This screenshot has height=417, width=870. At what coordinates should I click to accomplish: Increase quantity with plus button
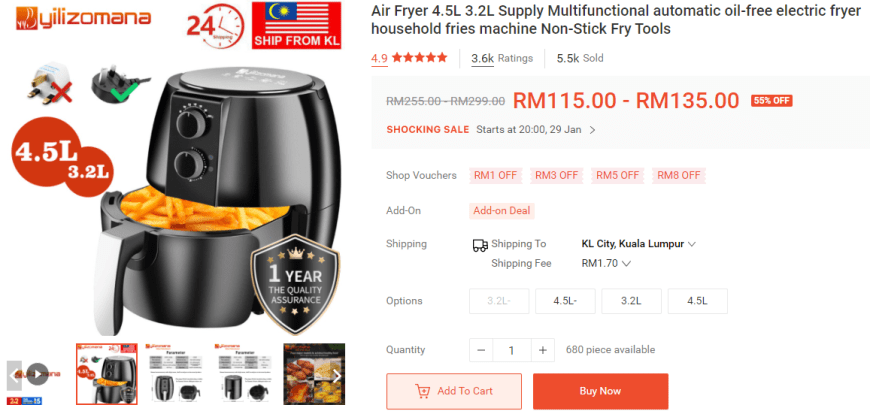(x=543, y=350)
